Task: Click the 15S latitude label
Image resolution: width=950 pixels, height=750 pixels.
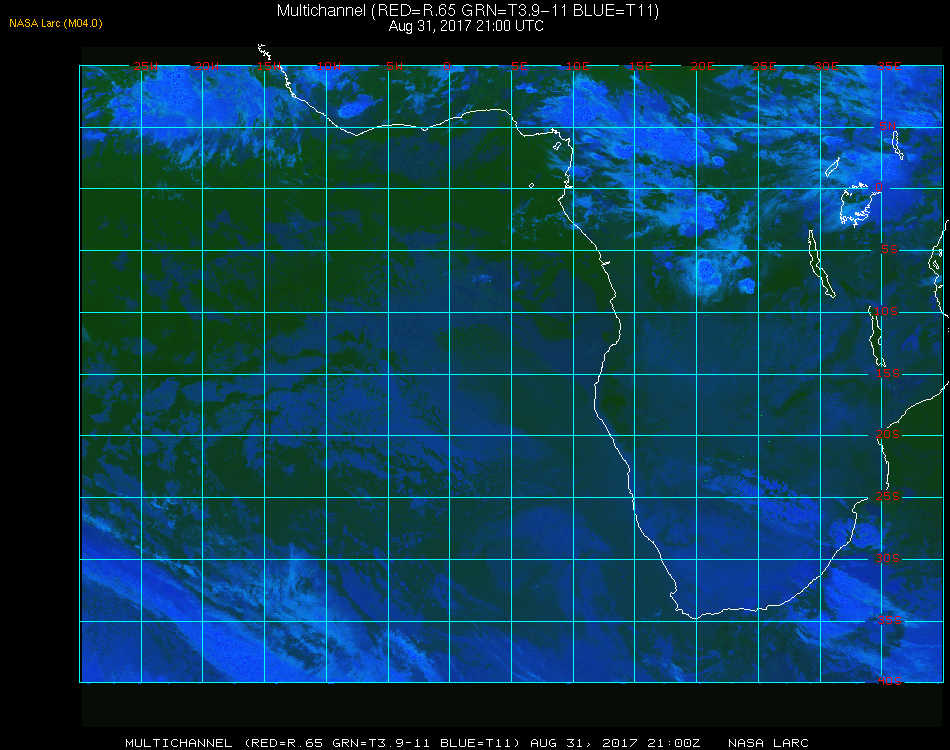Action: pos(888,373)
